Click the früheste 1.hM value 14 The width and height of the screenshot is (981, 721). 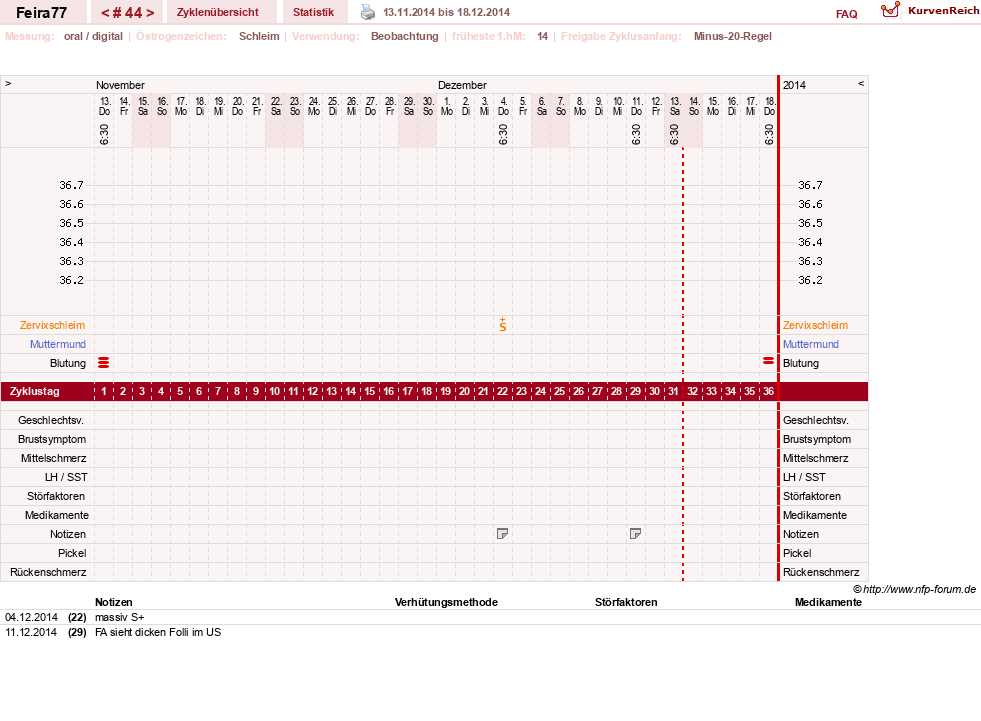[542, 36]
